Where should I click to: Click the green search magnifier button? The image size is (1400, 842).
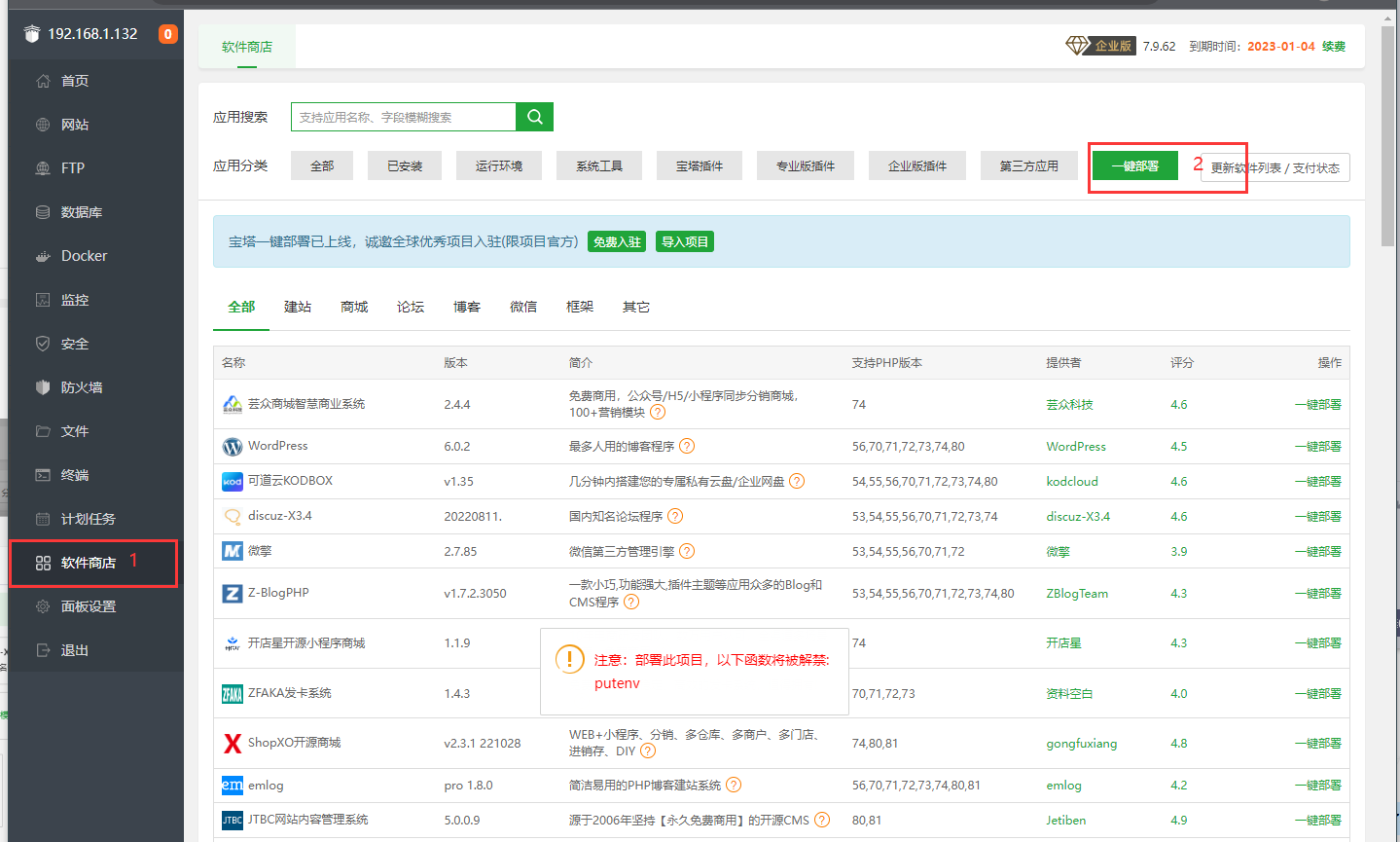pos(534,117)
